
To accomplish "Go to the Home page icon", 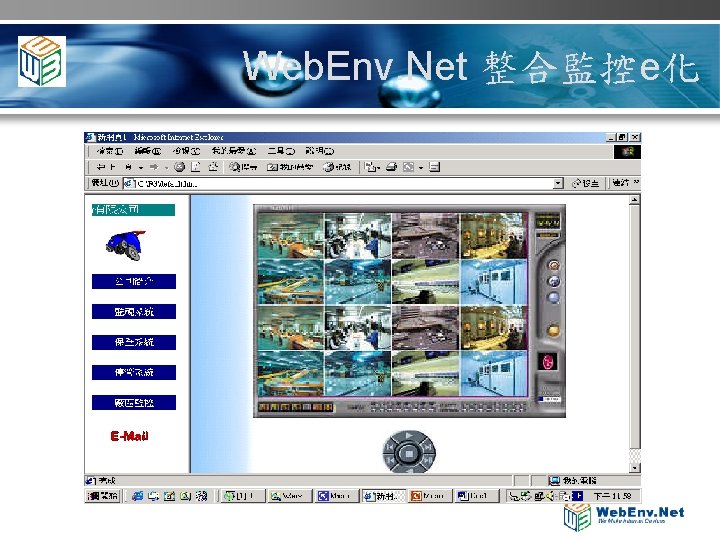I will pos(213,167).
